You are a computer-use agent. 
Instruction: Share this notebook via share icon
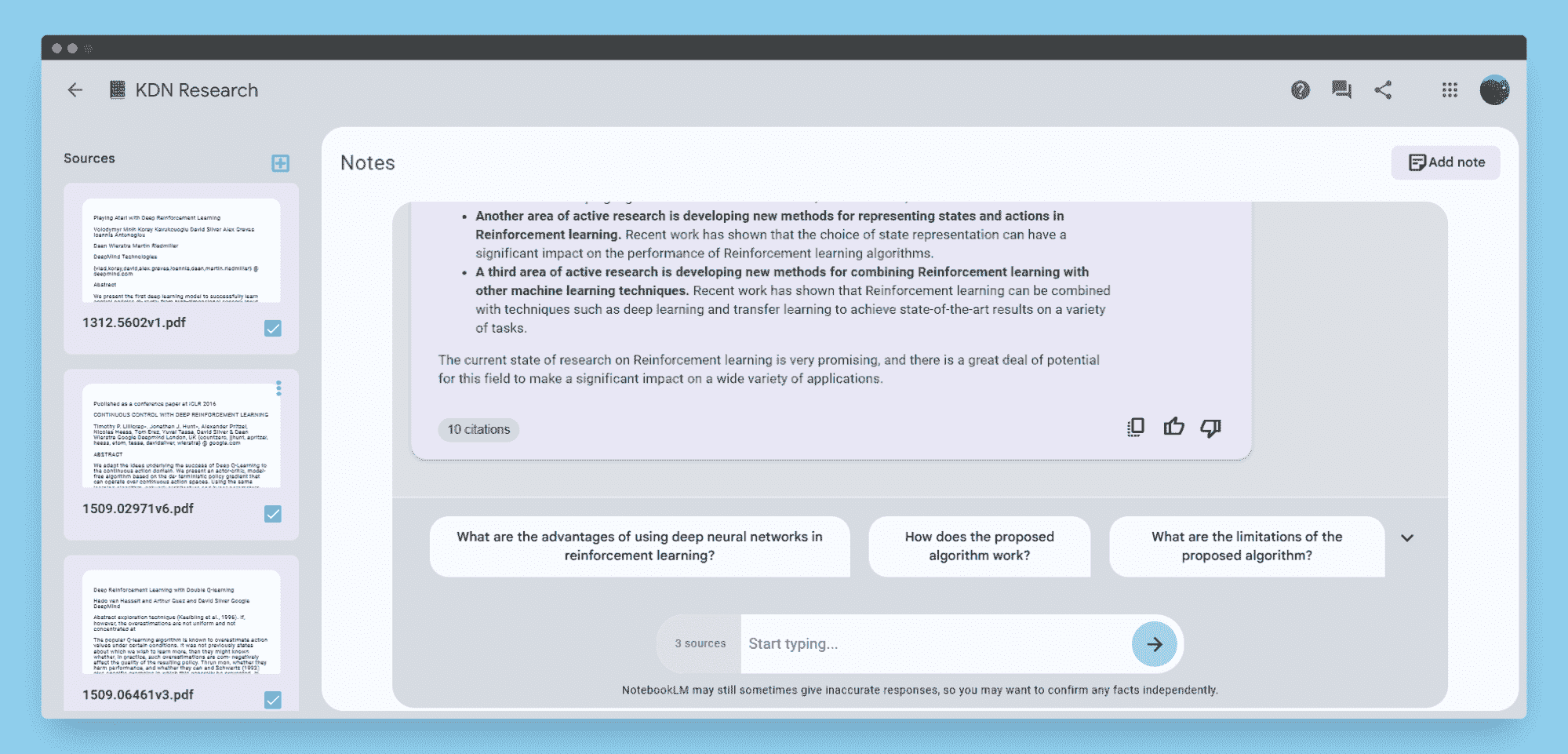pos(1383,90)
